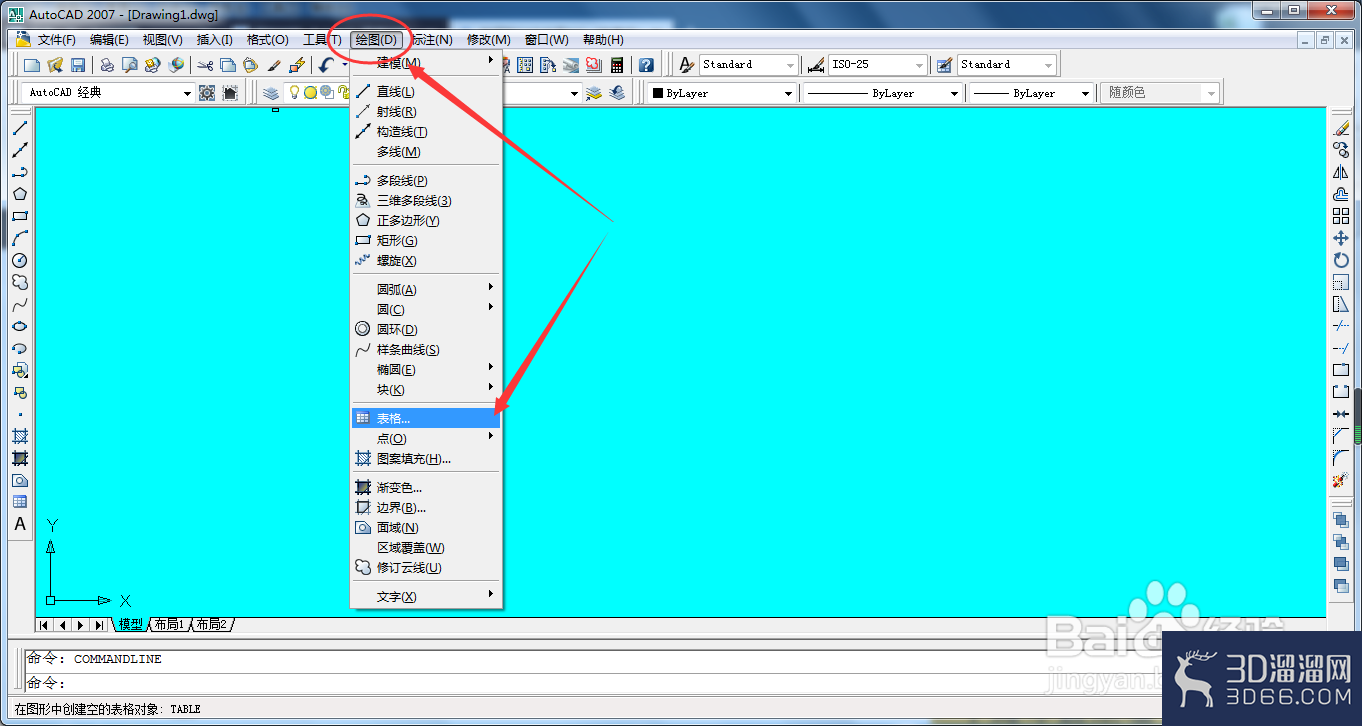Expand the 文字(X) submenu
Image resolution: width=1362 pixels, height=726 pixels.
pyautogui.click(x=426, y=597)
